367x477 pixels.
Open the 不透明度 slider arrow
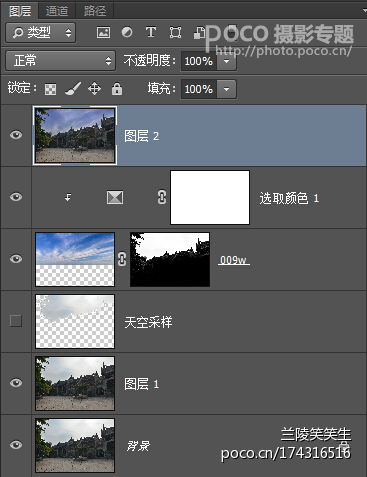pos(227,61)
